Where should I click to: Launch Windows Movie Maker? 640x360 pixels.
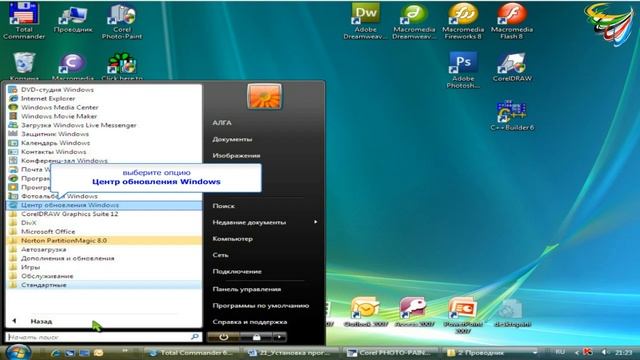(x=104, y=116)
